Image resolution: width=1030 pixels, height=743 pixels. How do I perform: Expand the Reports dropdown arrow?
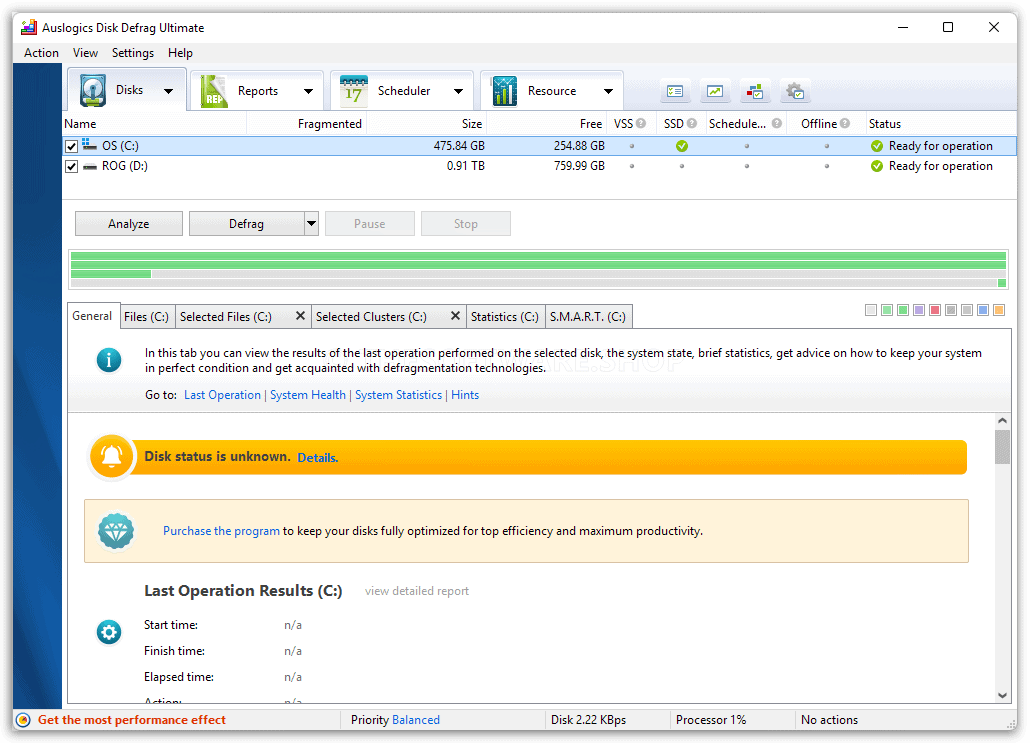tap(308, 91)
